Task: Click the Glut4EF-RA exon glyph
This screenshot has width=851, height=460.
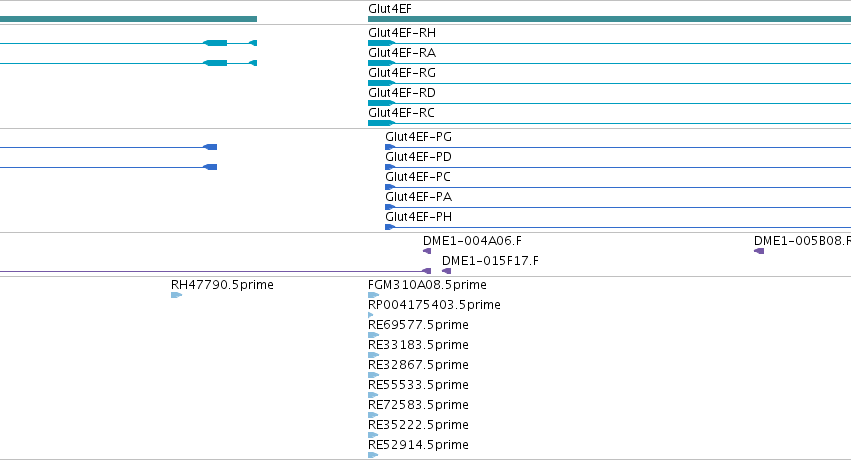Action: 381,63
